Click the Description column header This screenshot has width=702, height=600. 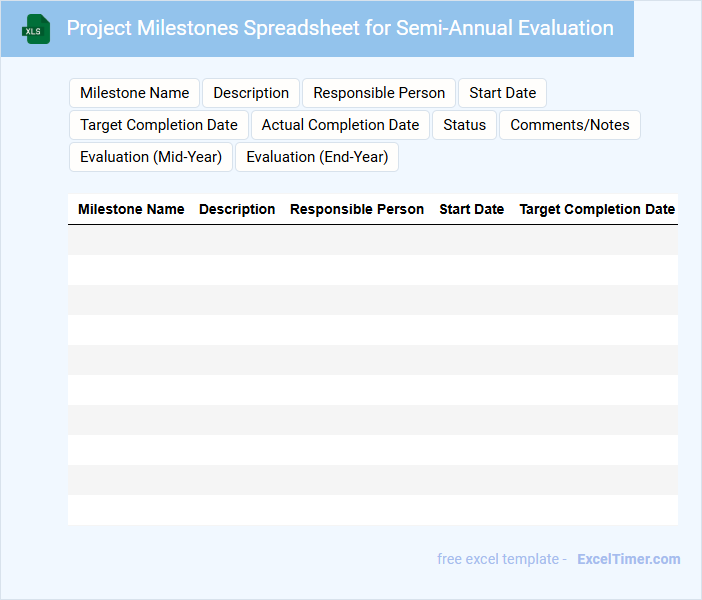237,209
